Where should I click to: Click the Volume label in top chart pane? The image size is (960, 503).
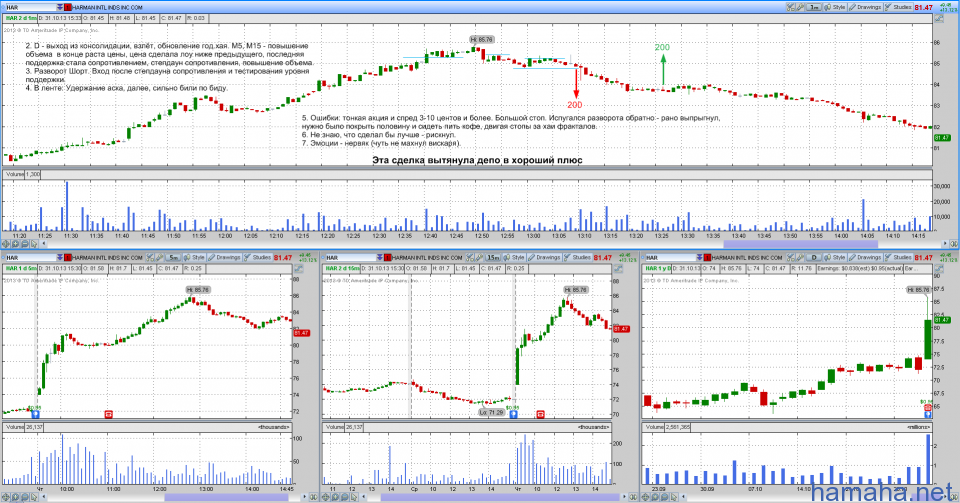pyautogui.click(x=14, y=174)
